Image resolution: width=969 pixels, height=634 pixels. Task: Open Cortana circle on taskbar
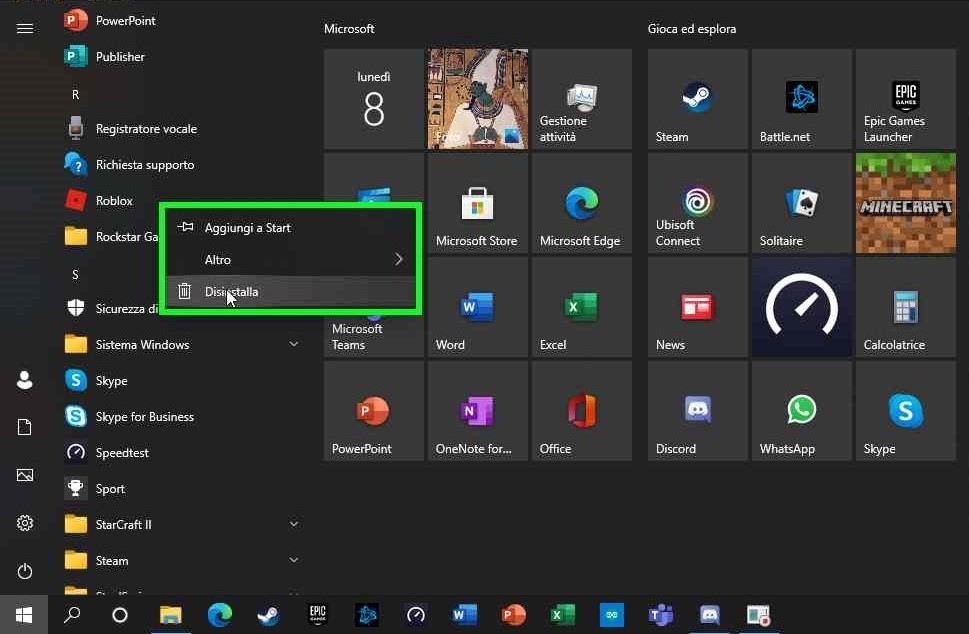pyautogui.click(x=120, y=615)
